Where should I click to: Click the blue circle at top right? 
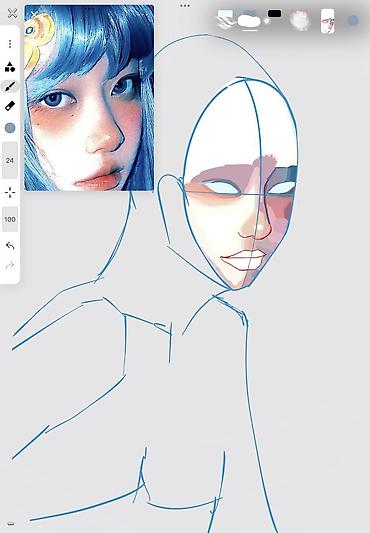(353, 20)
